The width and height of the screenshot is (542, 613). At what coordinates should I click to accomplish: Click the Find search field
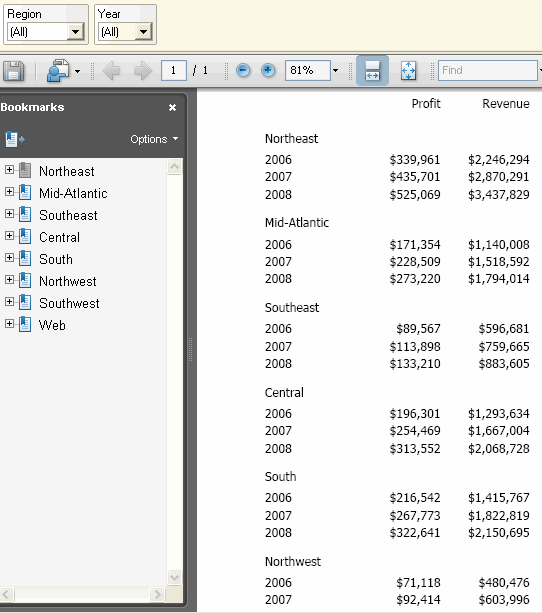pyautogui.click(x=488, y=70)
